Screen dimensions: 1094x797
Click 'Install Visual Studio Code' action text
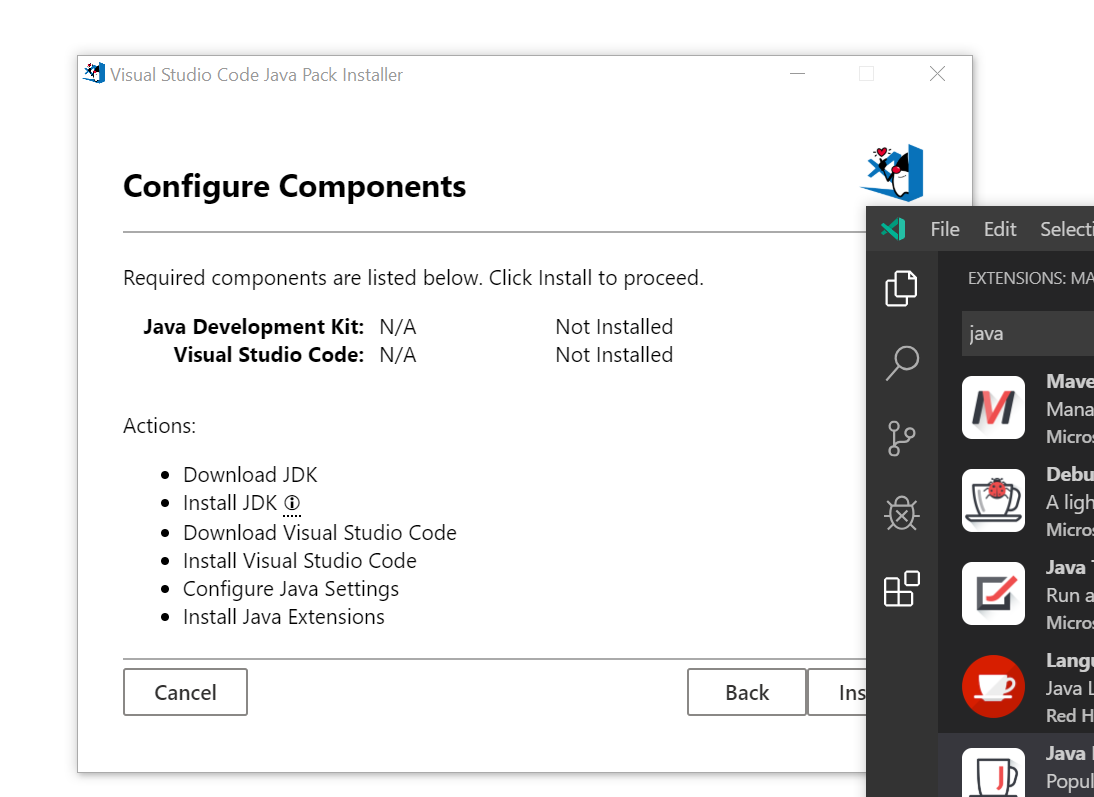click(300, 560)
